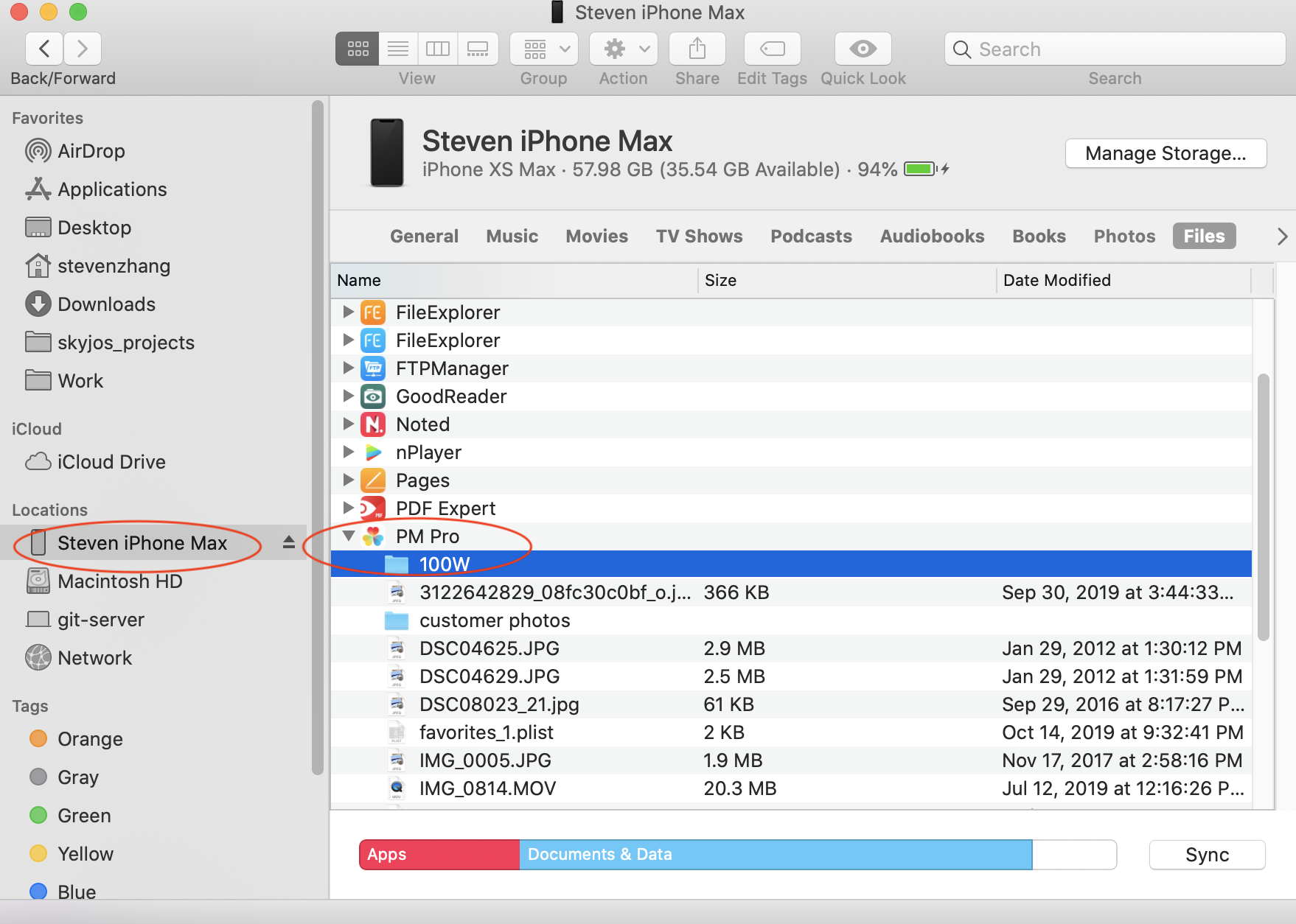1296x924 pixels.
Task: Select file IMG_0814.MOV
Action: click(x=791, y=788)
